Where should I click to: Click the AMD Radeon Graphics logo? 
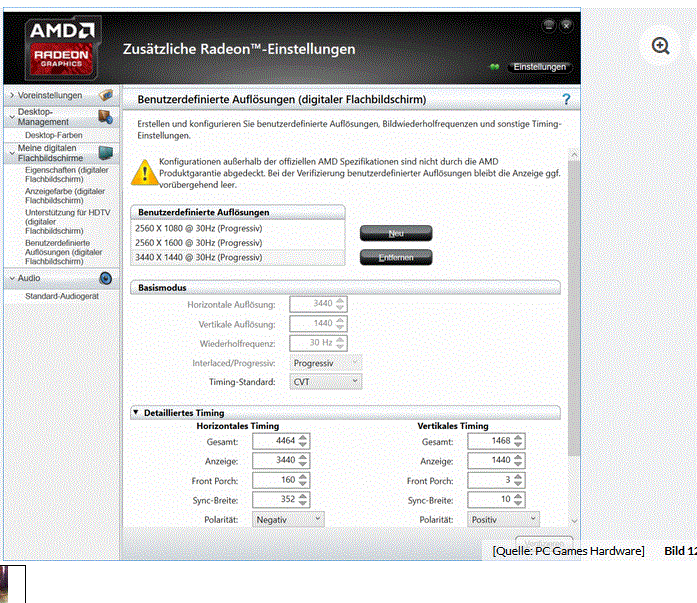tap(62, 48)
